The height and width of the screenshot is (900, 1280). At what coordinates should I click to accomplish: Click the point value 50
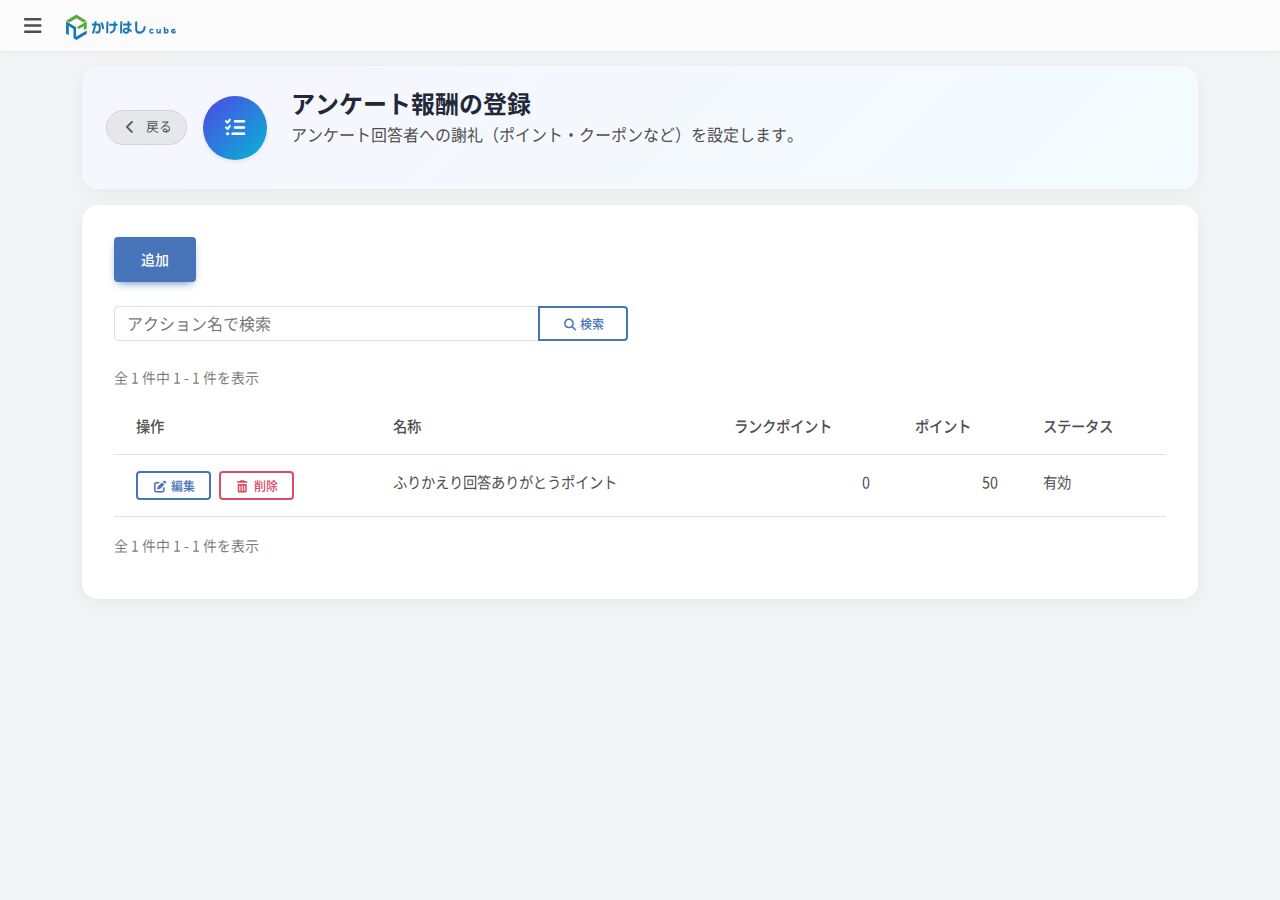pos(989,483)
